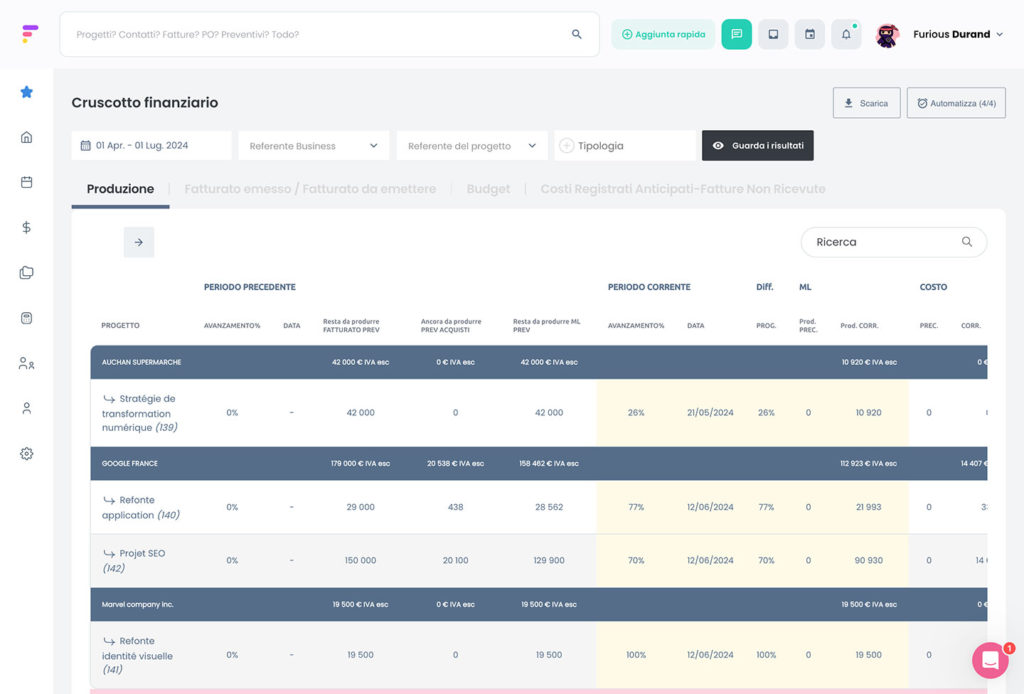Viewport: 1024px width, 694px height.
Task: Open the Referente del progetto dropdown
Action: pyautogui.click(x=472, y=146)
